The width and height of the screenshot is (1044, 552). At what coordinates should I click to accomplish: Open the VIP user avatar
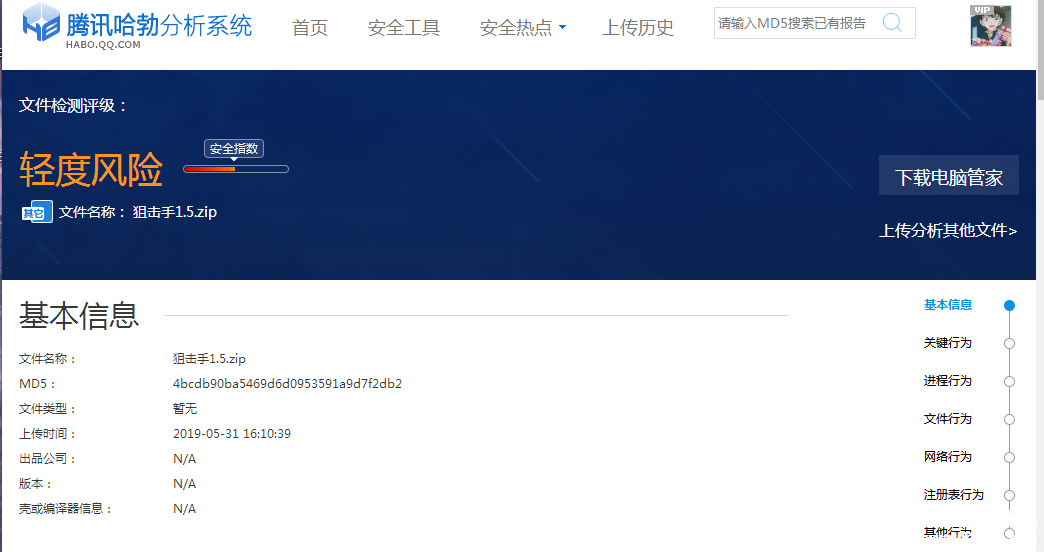(x=990, y=25)
